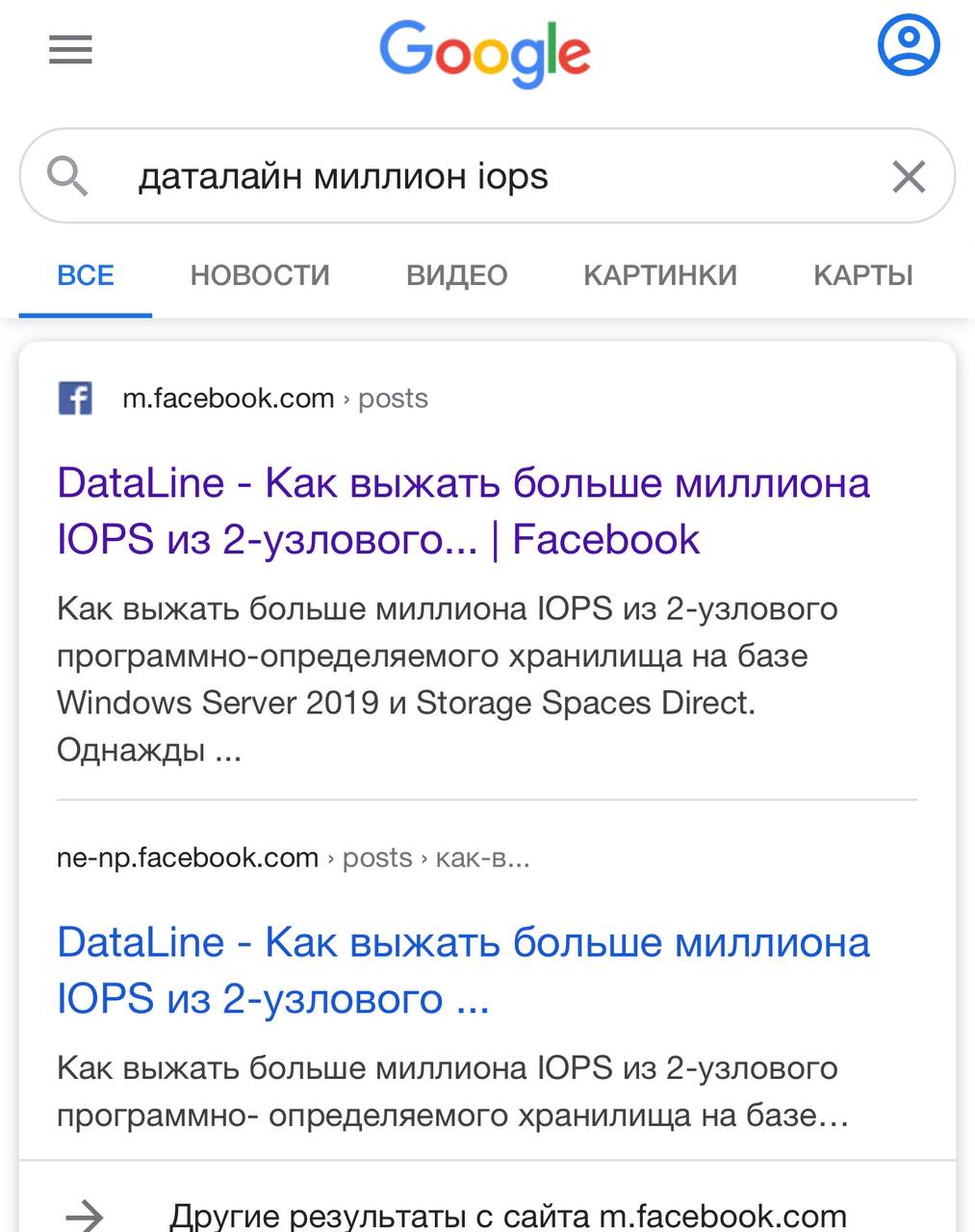Switch to the КАРТЫ tab
The width and height of the screenshot is (975, 1232).
[862, 275]
